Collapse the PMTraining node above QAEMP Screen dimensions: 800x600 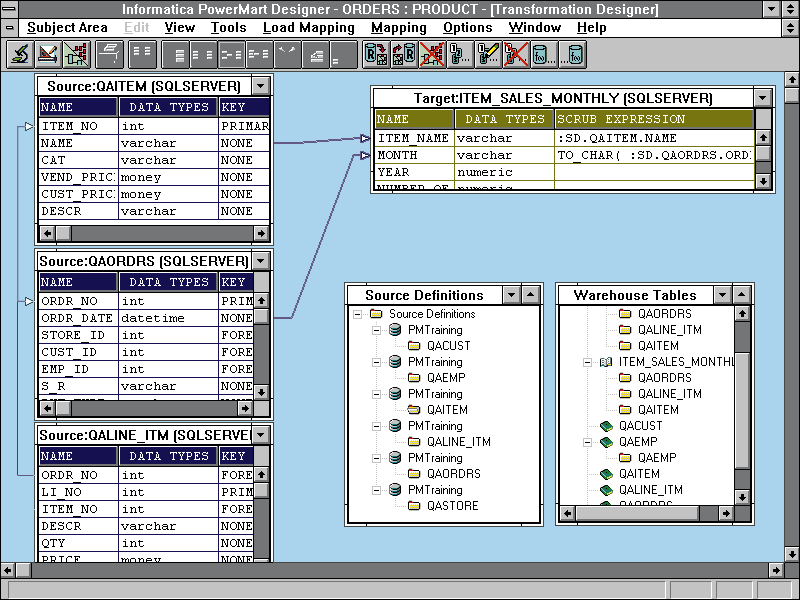click(377, 362)
